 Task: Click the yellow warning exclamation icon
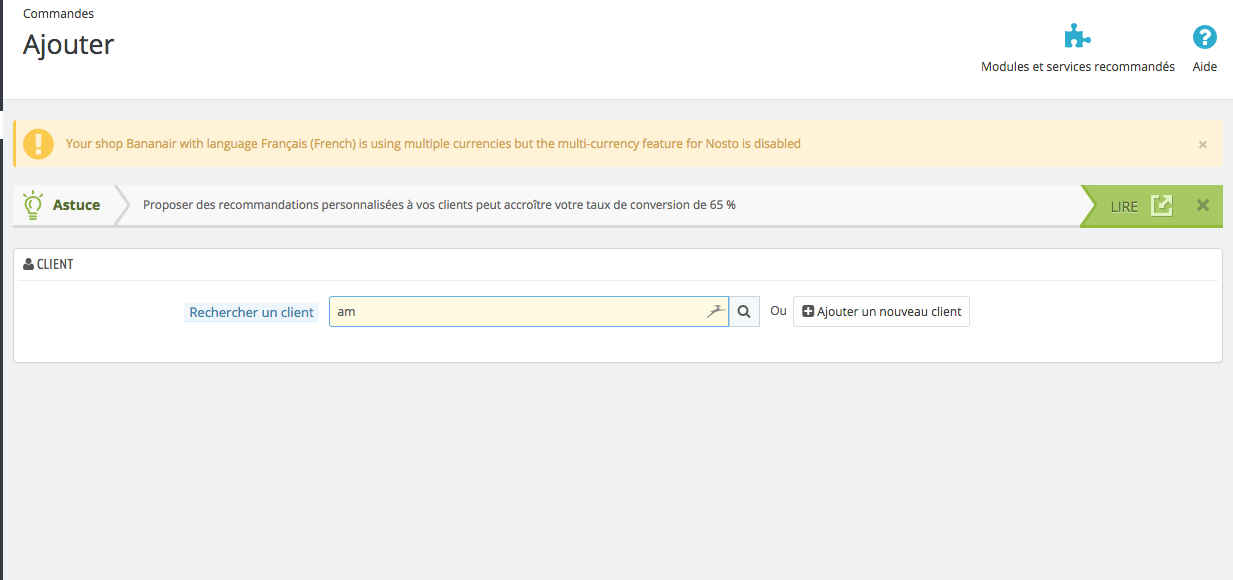[39, 144]
